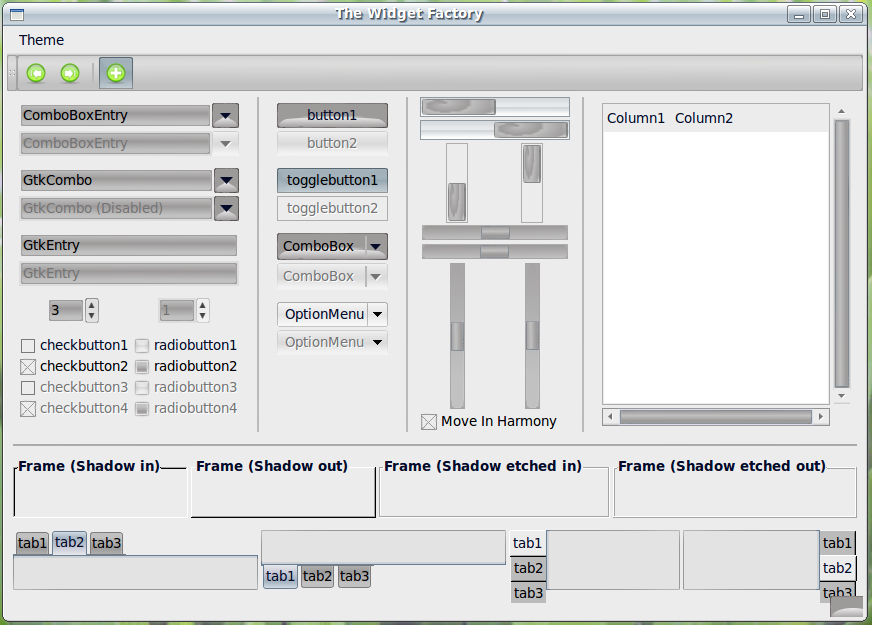The height and width of the screenshot is (625, 872).
Task: Open the disabled ComboBoxEntry dropdown arrow
Action: 225,143
